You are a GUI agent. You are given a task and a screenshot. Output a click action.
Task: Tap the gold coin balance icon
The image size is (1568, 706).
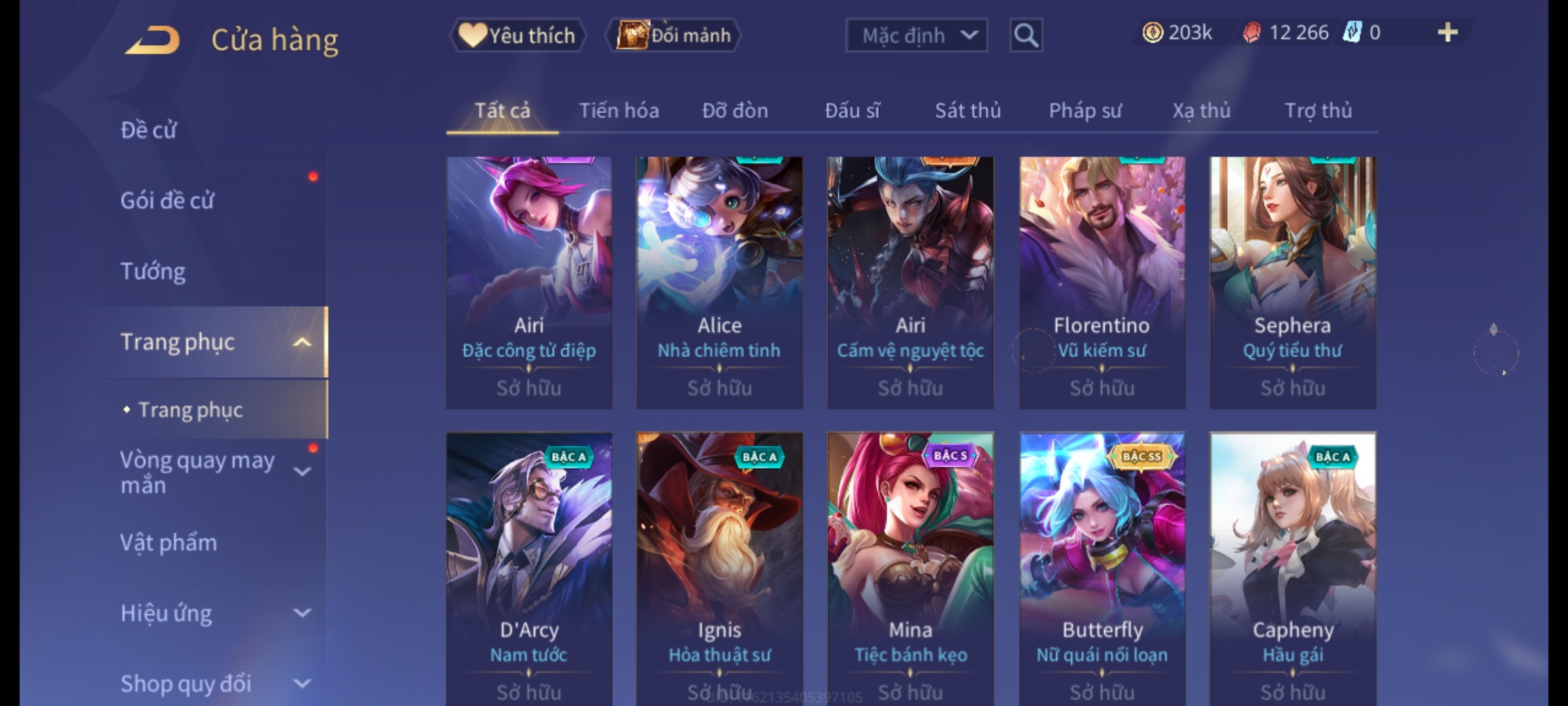[1152, 32]
